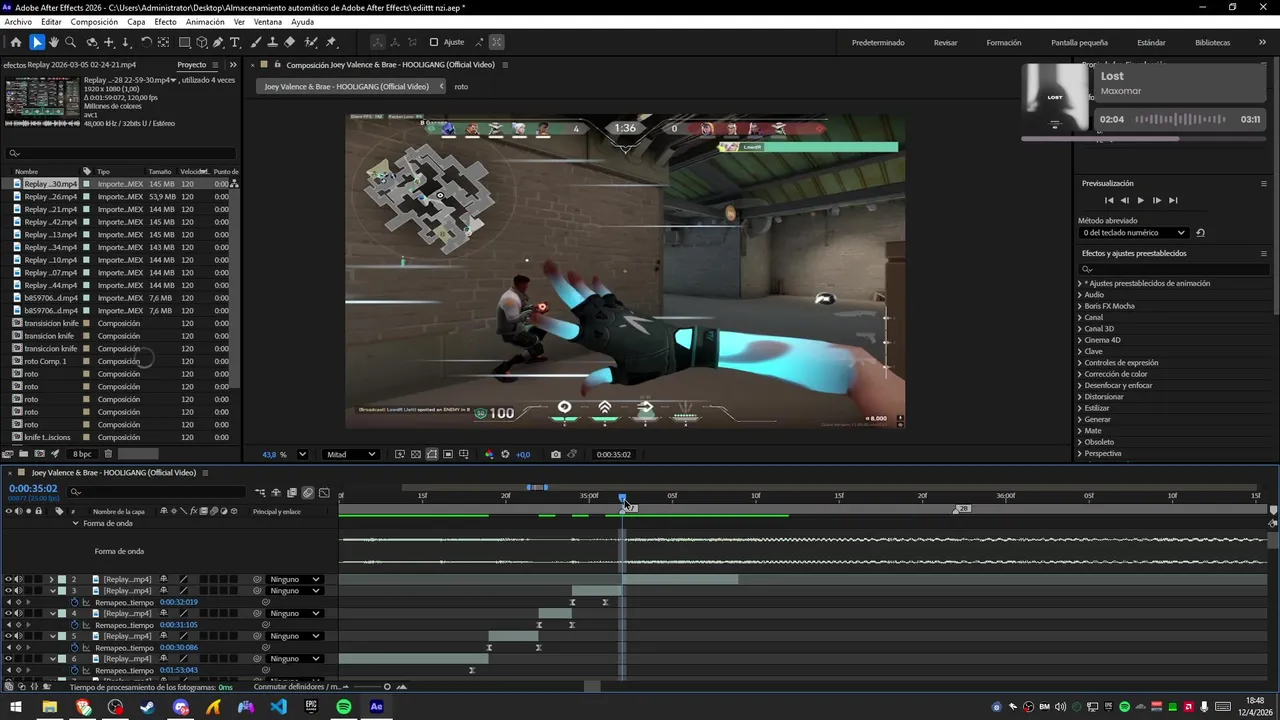Click the composition mini-flowchart icon in timeline

[260, 493]
